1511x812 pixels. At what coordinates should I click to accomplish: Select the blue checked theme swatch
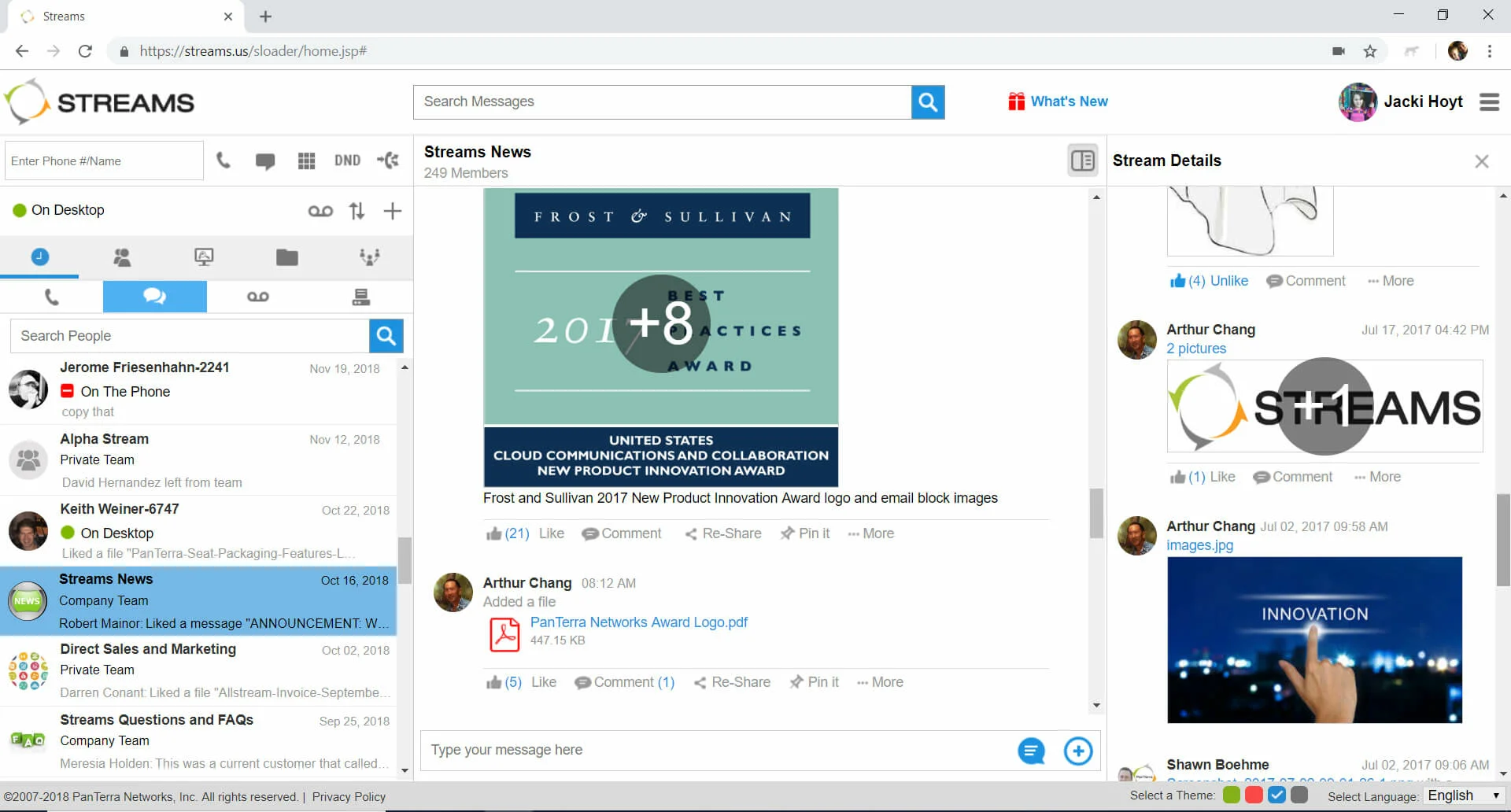click(x=1277, y=795)
